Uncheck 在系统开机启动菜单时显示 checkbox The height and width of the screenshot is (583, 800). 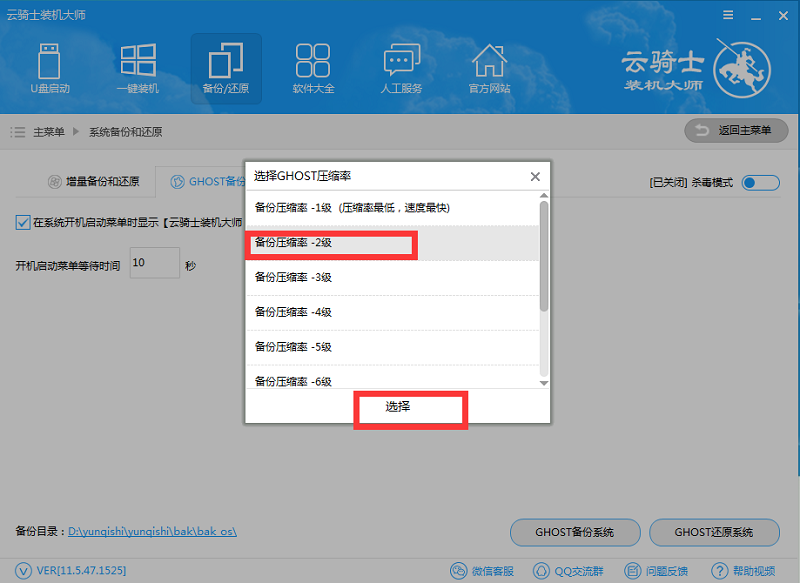(x=22, y=222)
